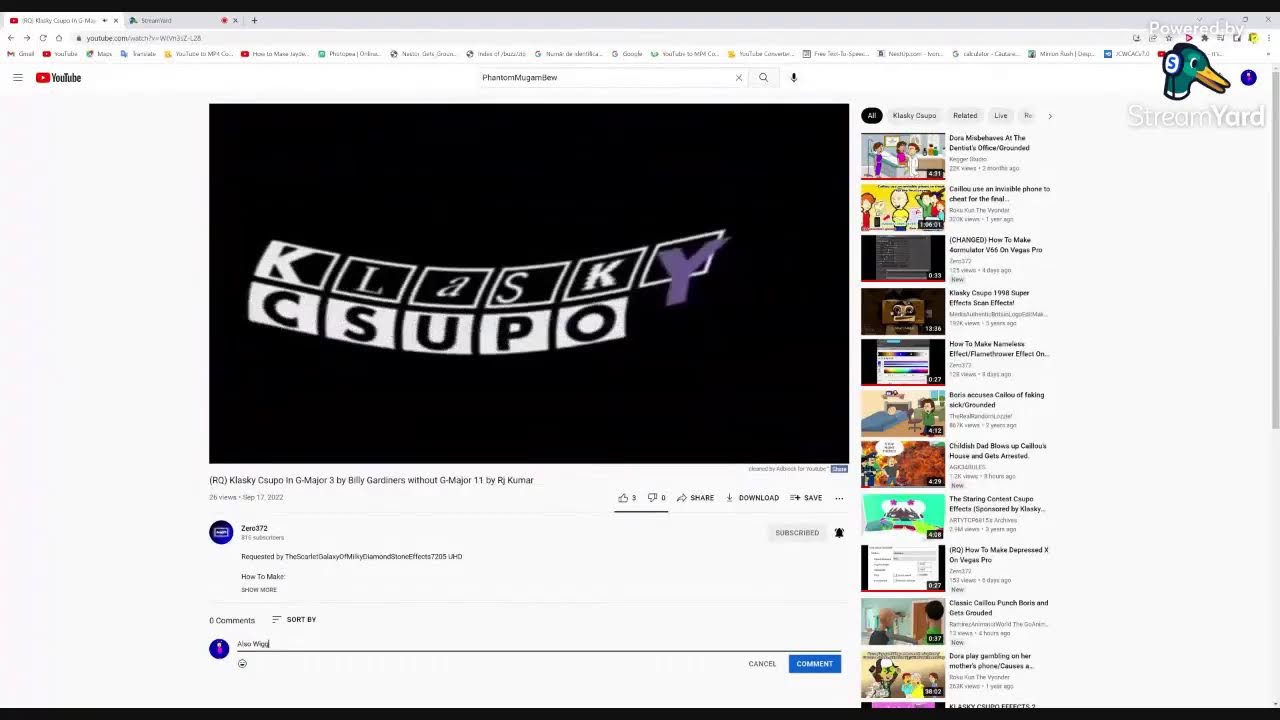Image resolution: width=1280 pixels, height=720 pixels.
Task: Open Dora play gambling video title
Action: [991, 661]
